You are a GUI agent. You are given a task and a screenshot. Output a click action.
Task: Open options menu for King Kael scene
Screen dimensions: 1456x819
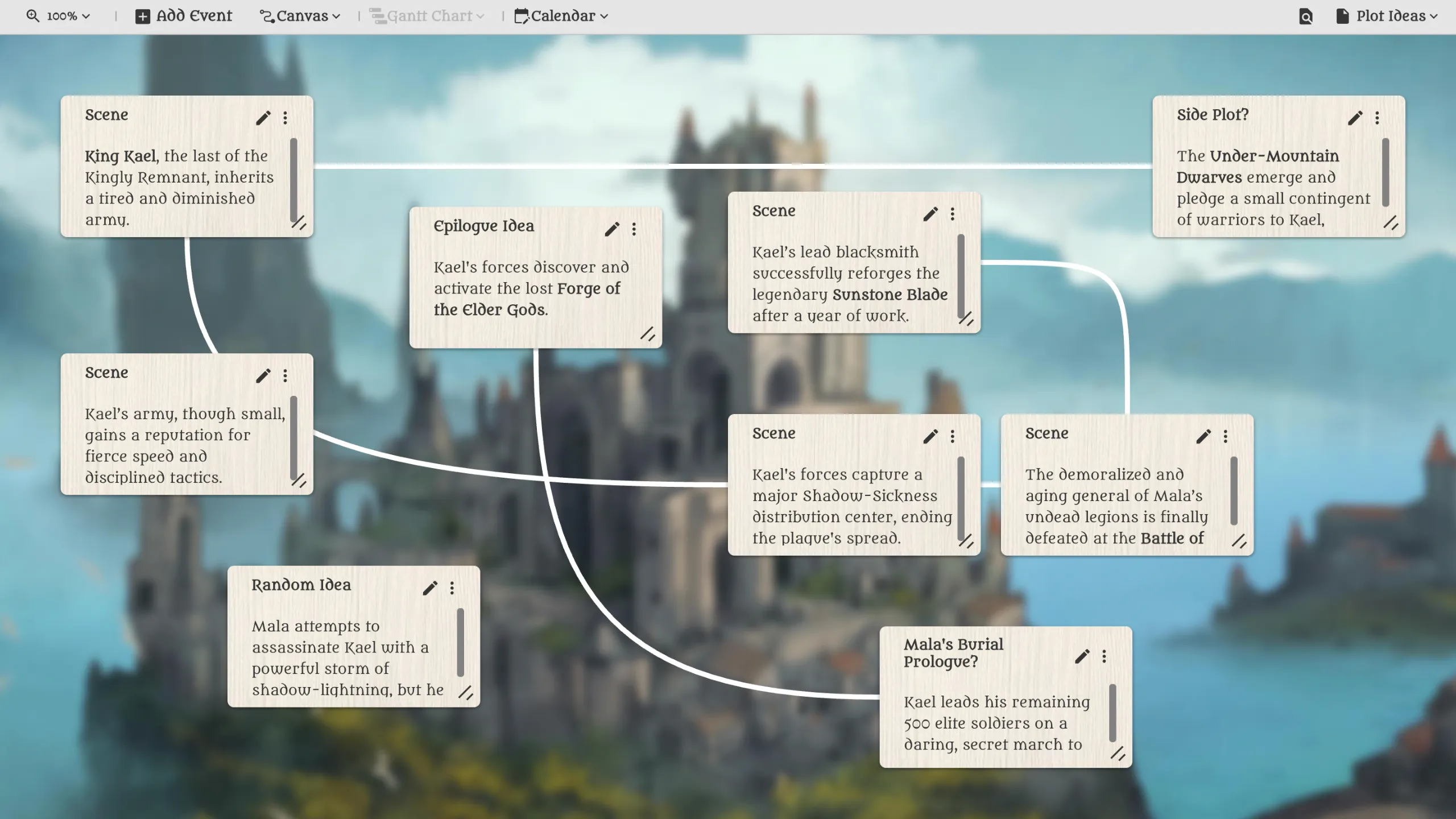285,118
